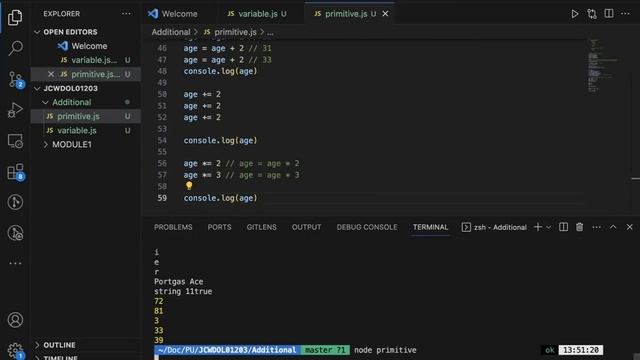Switch to the variable.js tab

click(x=258, y=13)
